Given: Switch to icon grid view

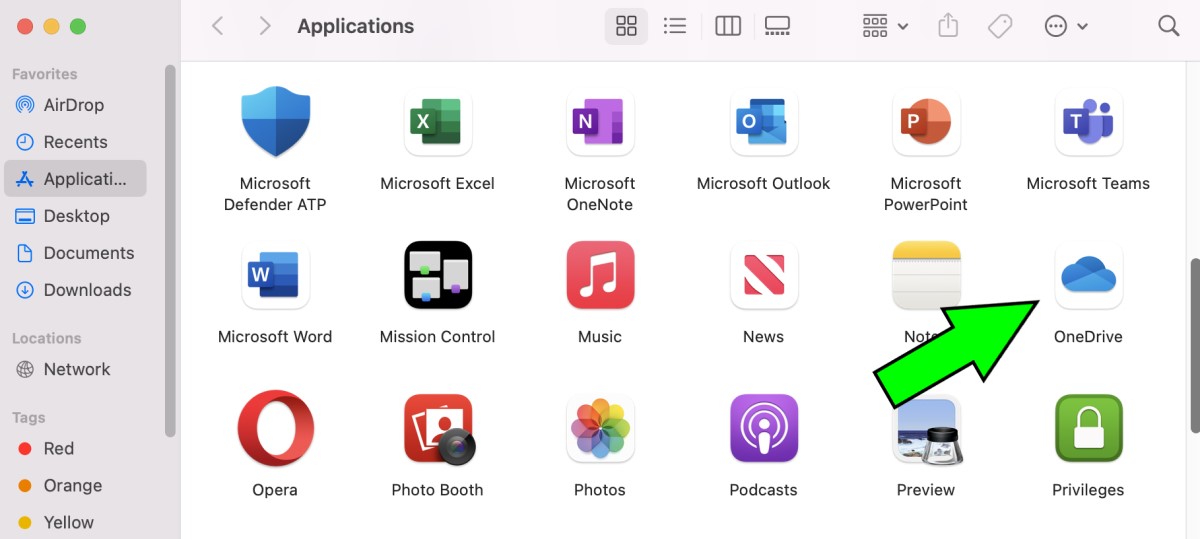Looking at the screenshot, I should pos(626,26).
